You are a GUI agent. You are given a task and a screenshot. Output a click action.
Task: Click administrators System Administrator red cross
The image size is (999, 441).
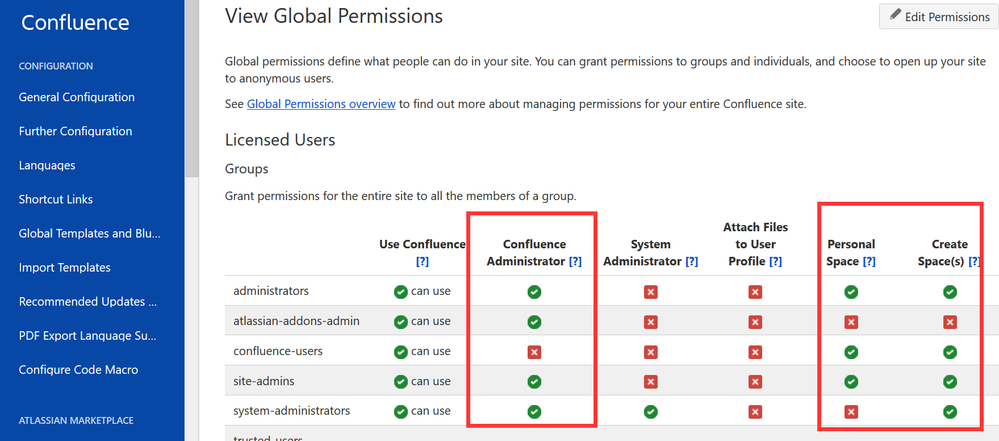tap(650, 292)
